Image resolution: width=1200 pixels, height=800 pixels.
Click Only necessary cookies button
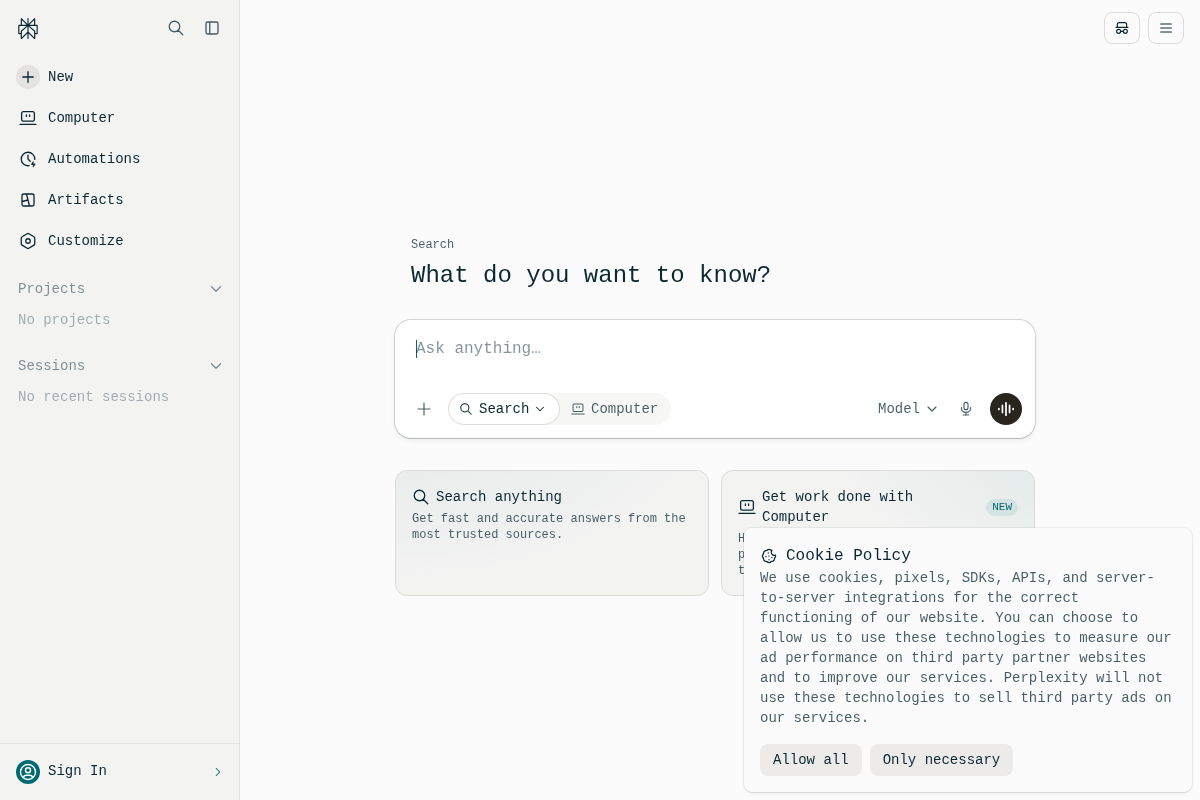[x=941, y=760]
